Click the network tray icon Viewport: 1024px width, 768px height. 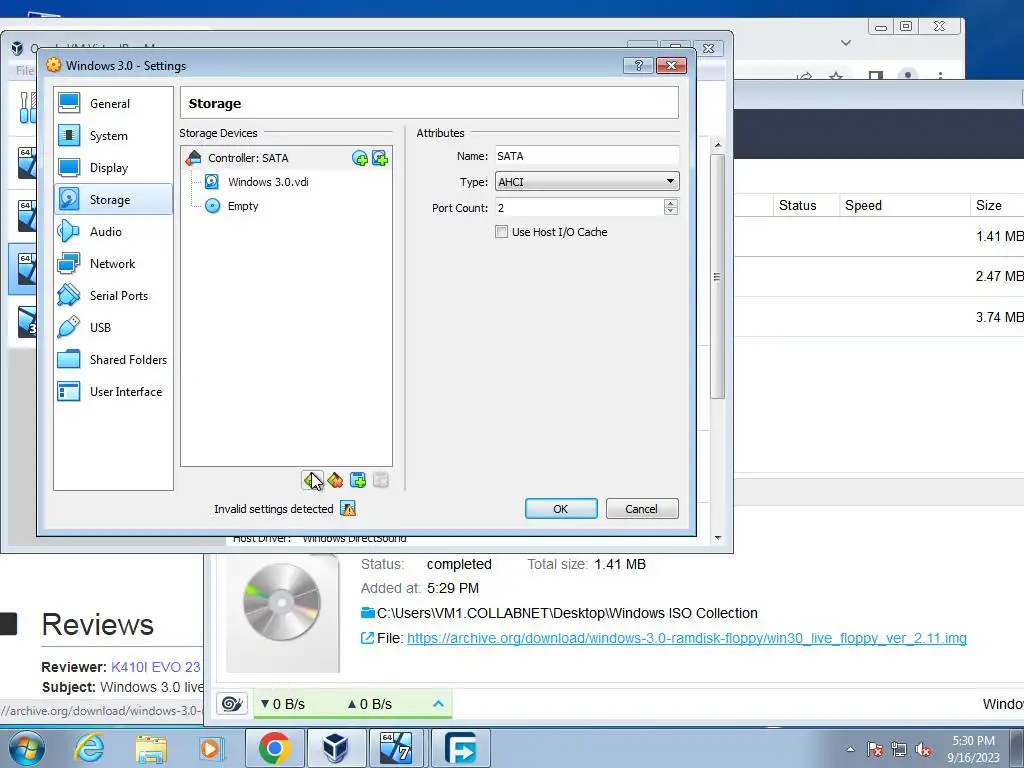click(x=899, y=749)
